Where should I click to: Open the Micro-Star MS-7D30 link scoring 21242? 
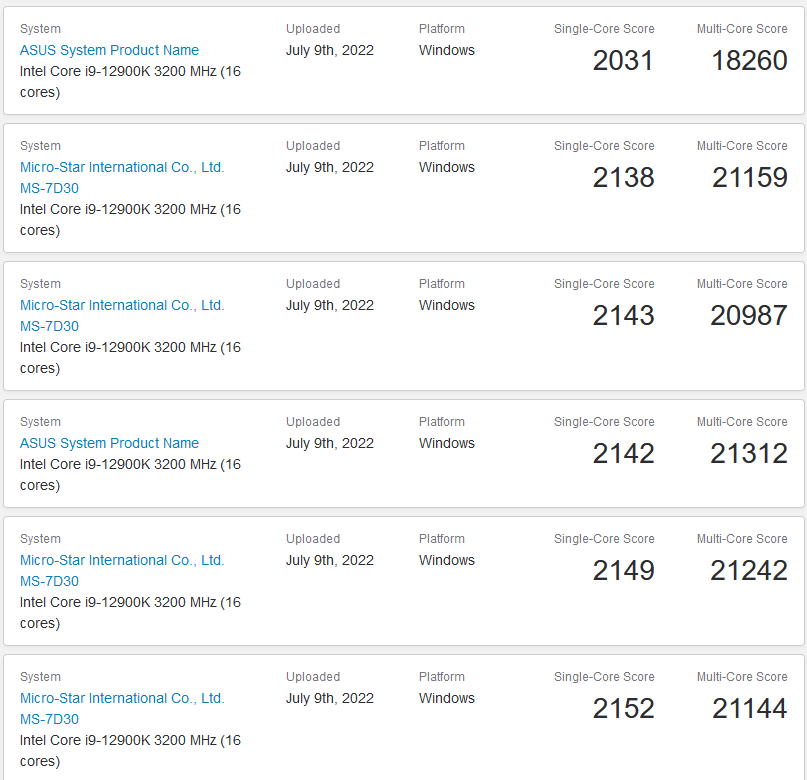pos(122,561)
